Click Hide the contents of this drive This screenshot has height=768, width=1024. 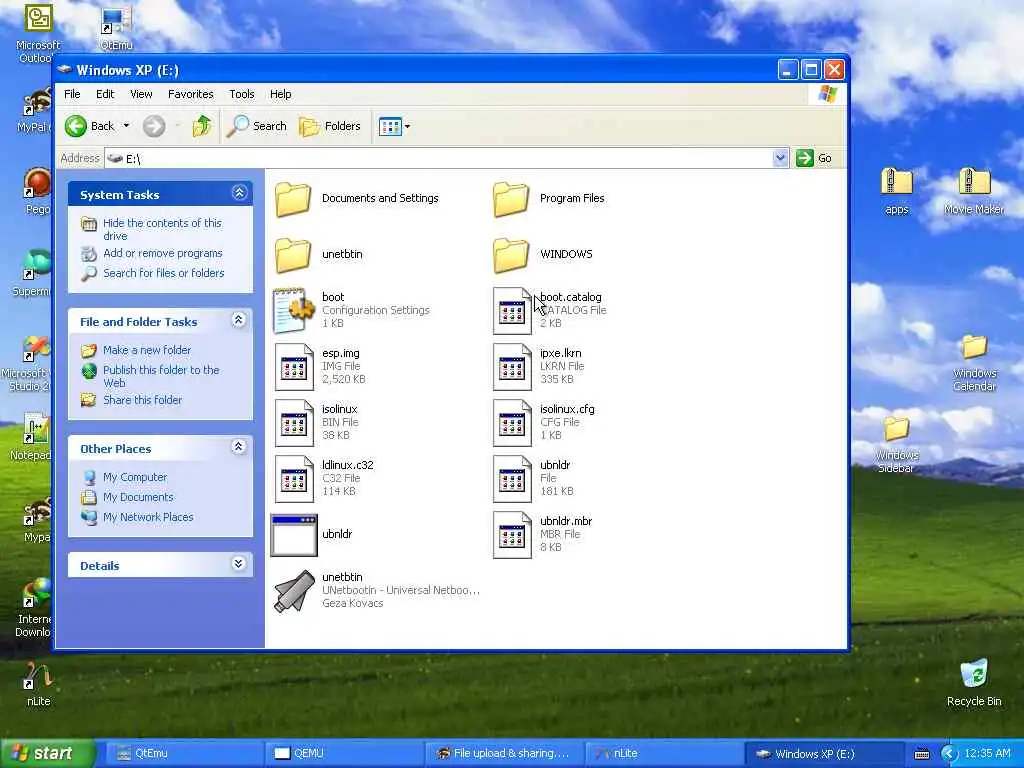coord(162,229)
